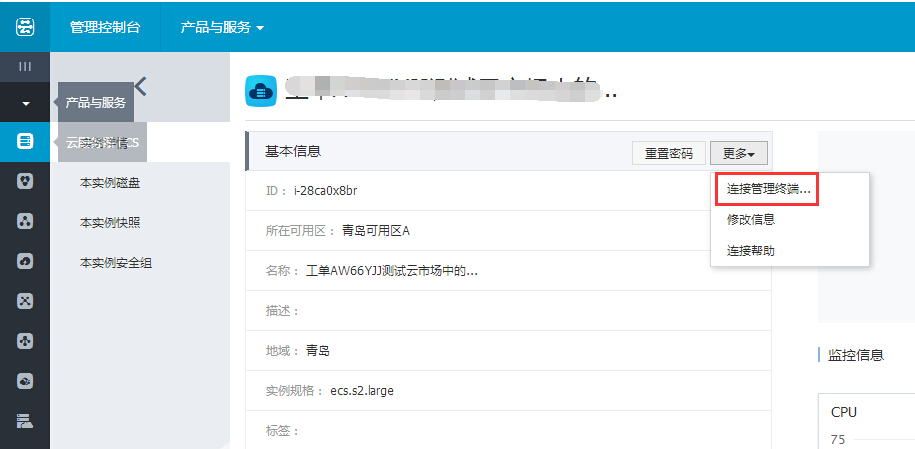Go to 本实例磁盘 in the side menu

[x=109, y=183]
